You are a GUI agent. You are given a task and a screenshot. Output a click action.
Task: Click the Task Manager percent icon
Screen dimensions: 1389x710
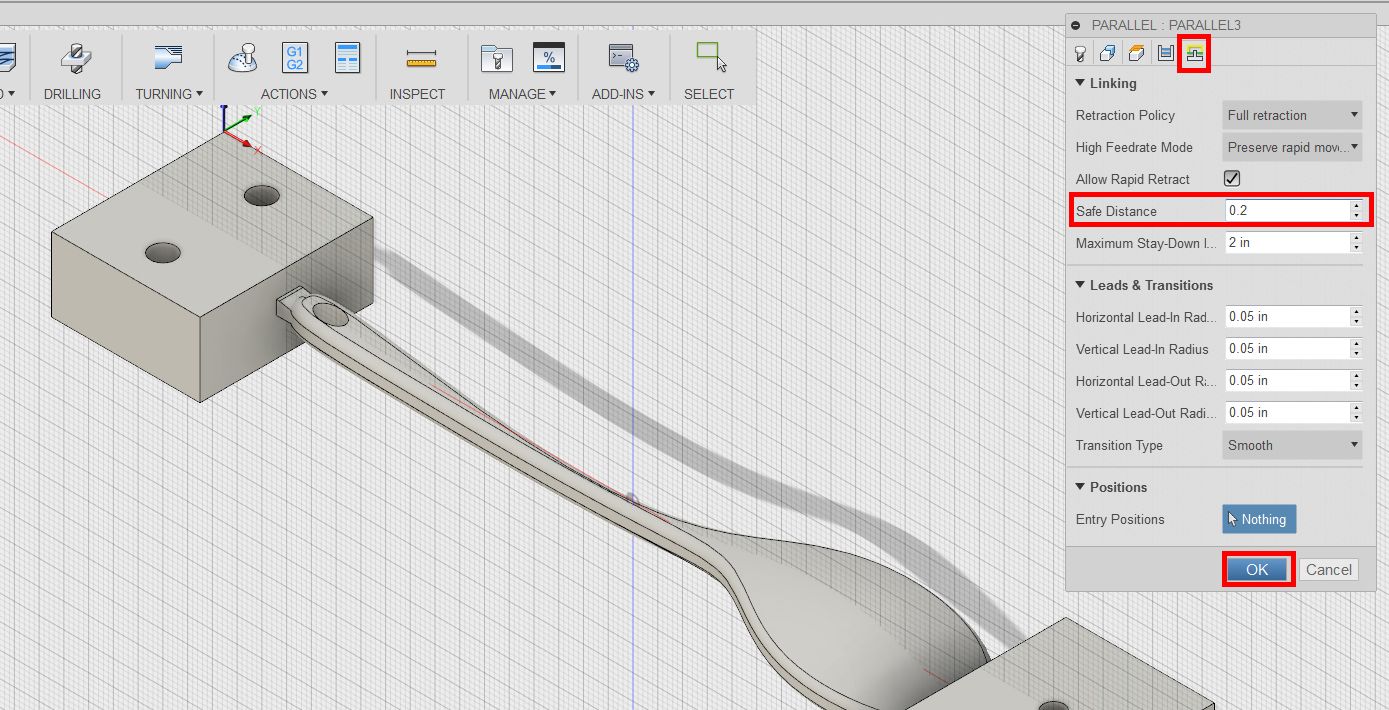pyautogui.click(x=548, y=58)
